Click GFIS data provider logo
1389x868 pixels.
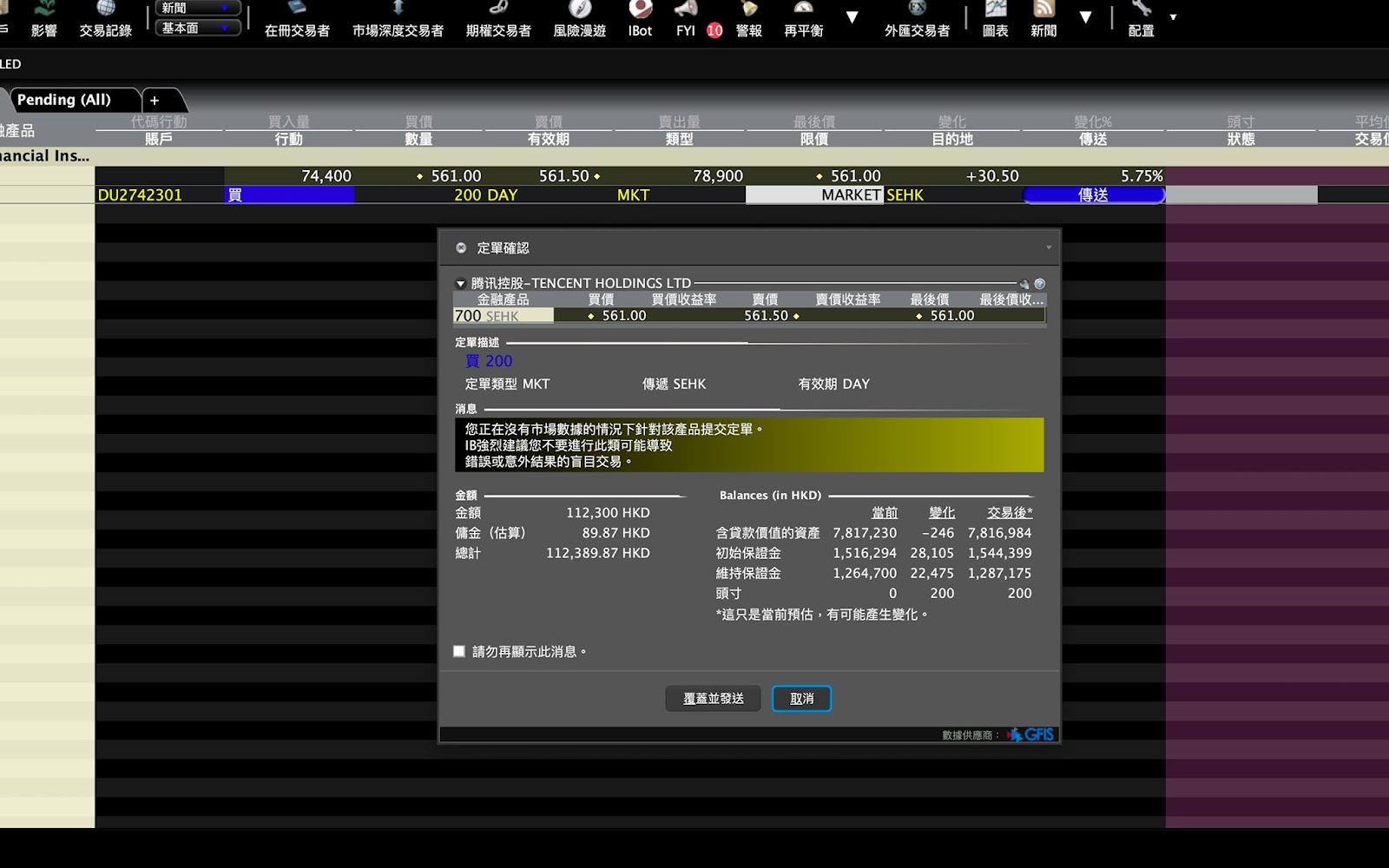[1030, 734]
